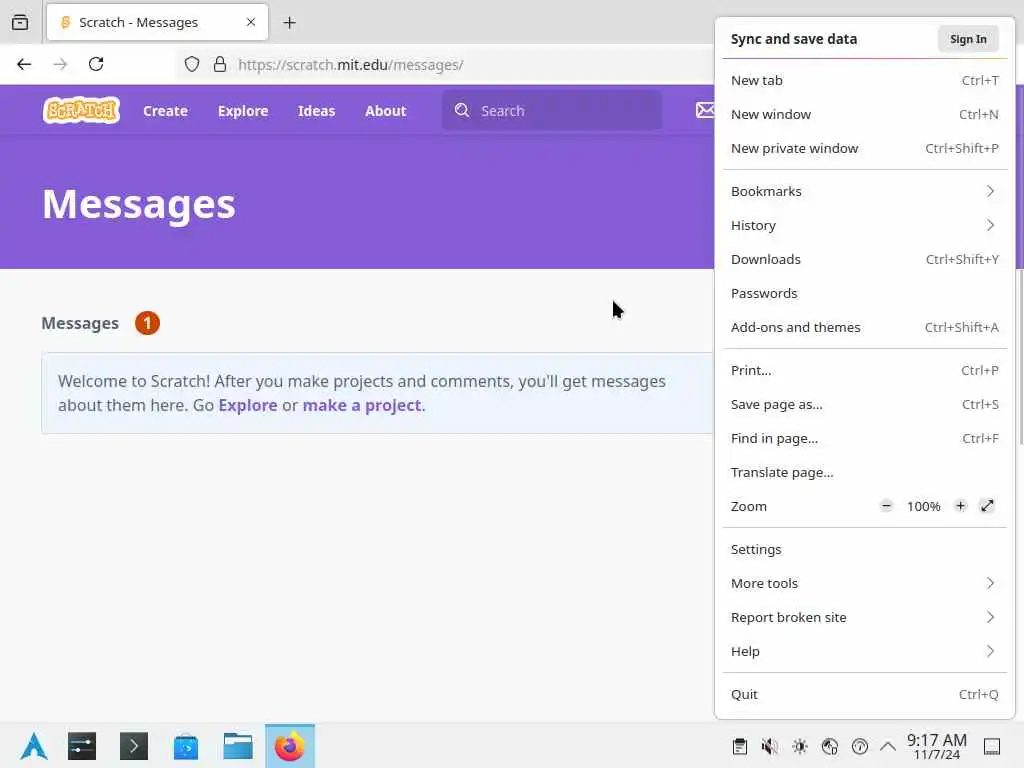Open Downloads from the menu
1024x768 pixels.
tap(865, 259)
